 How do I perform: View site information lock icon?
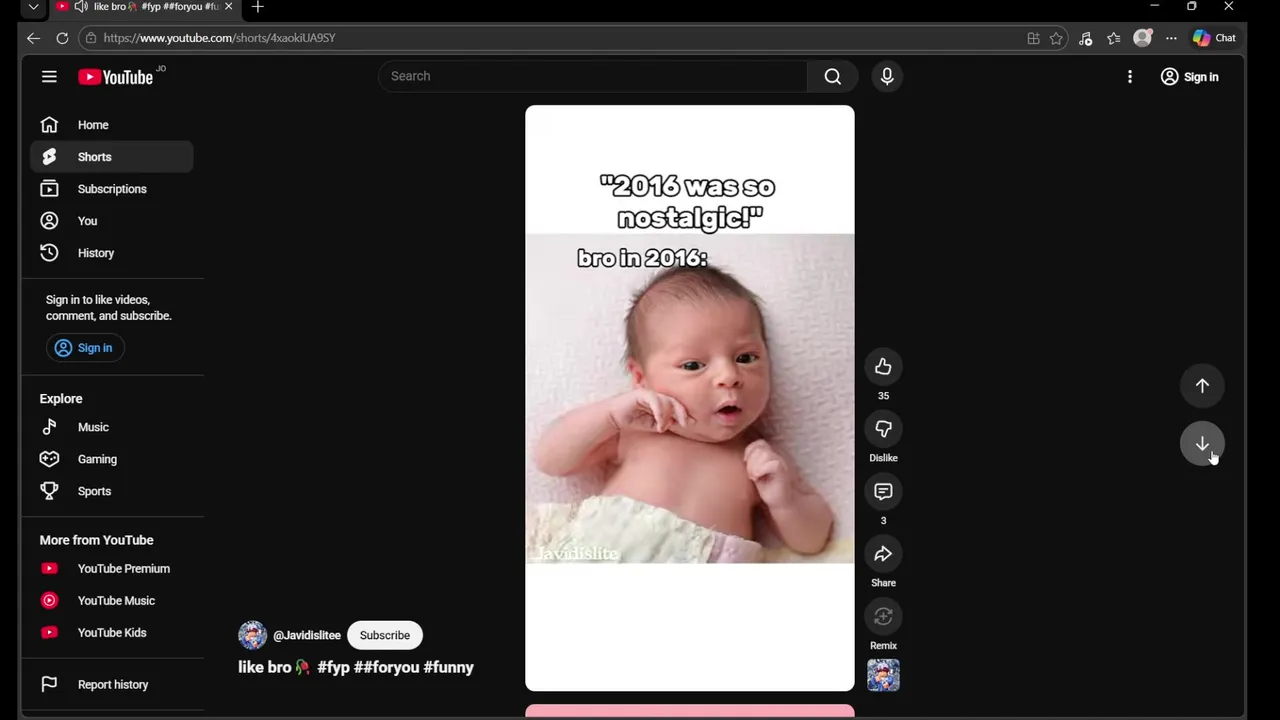coord(91,38)
